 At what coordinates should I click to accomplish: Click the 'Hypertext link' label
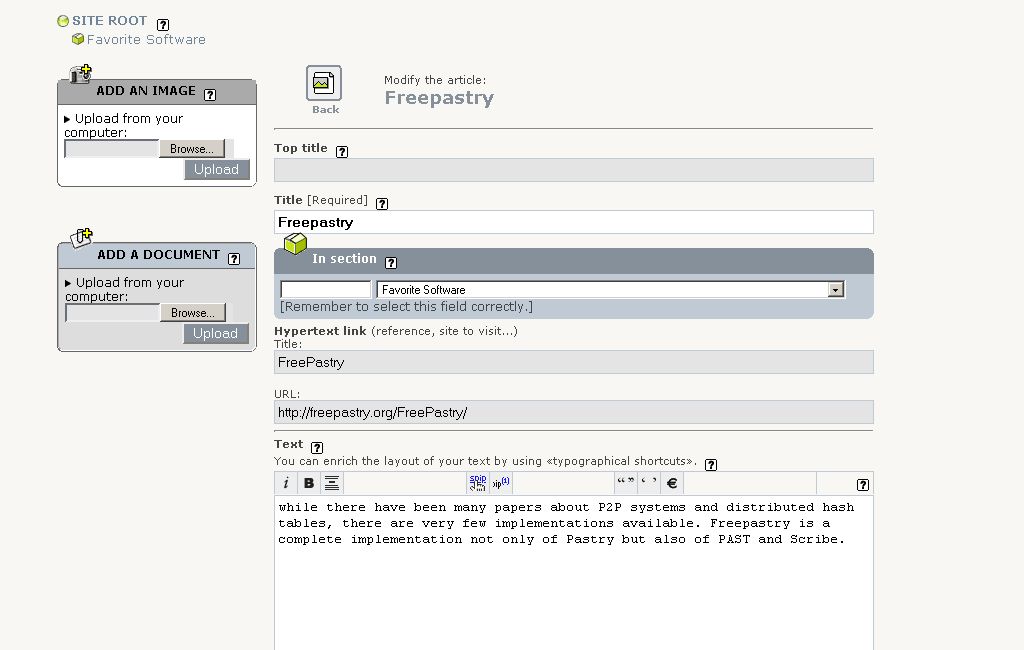(320, 331)
